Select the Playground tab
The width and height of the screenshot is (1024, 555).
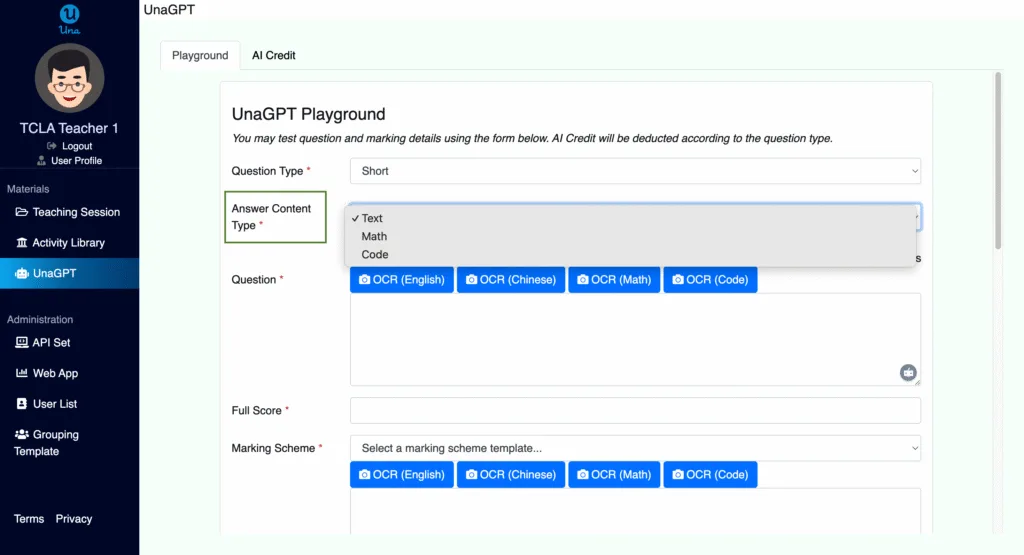point(200,56)
